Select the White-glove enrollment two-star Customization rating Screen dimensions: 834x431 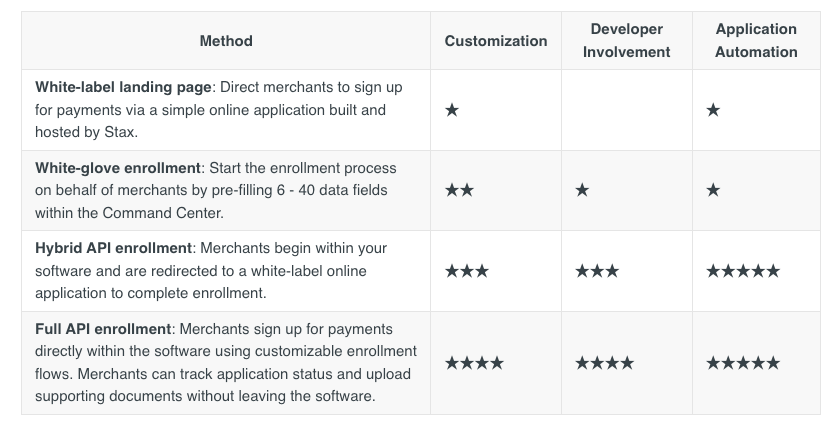[x=459, y=190]
